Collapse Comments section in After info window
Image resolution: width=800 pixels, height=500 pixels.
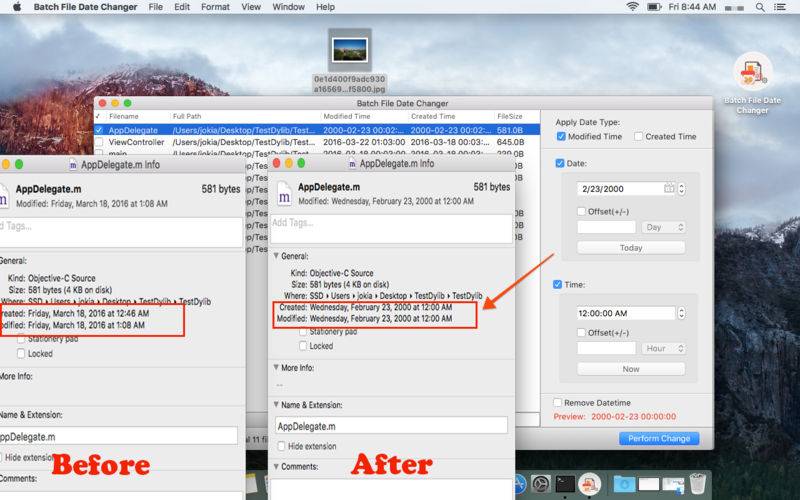point(276,466)
